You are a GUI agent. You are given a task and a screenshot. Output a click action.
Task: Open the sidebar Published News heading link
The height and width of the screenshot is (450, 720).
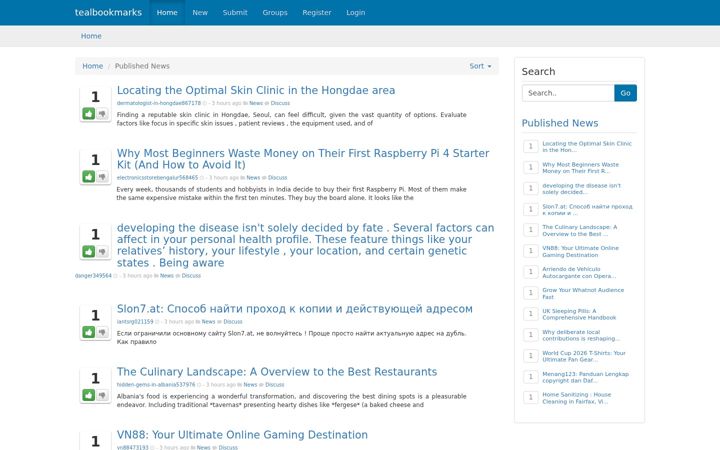pyautogui.click(x=560, y=123)
